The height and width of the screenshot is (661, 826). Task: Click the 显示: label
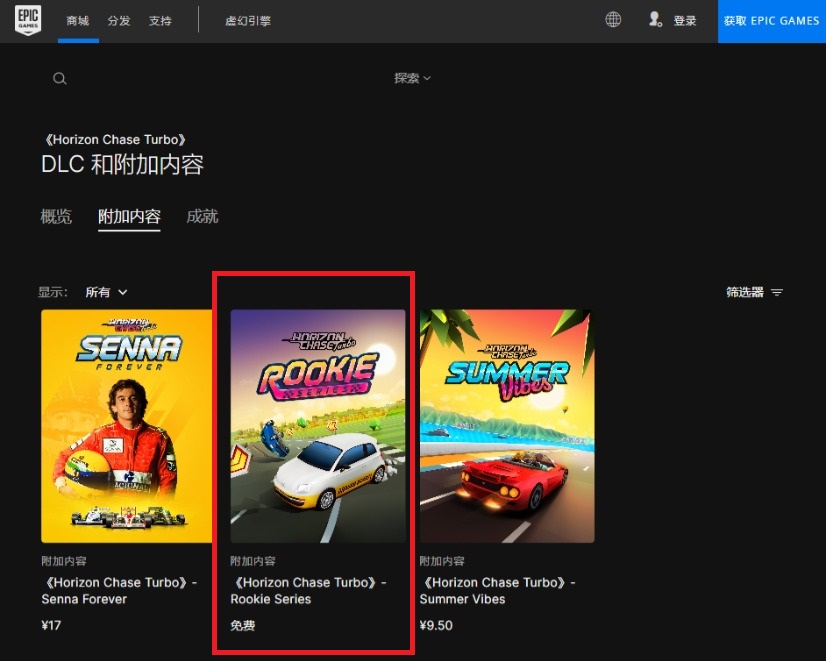pos(53,292)
